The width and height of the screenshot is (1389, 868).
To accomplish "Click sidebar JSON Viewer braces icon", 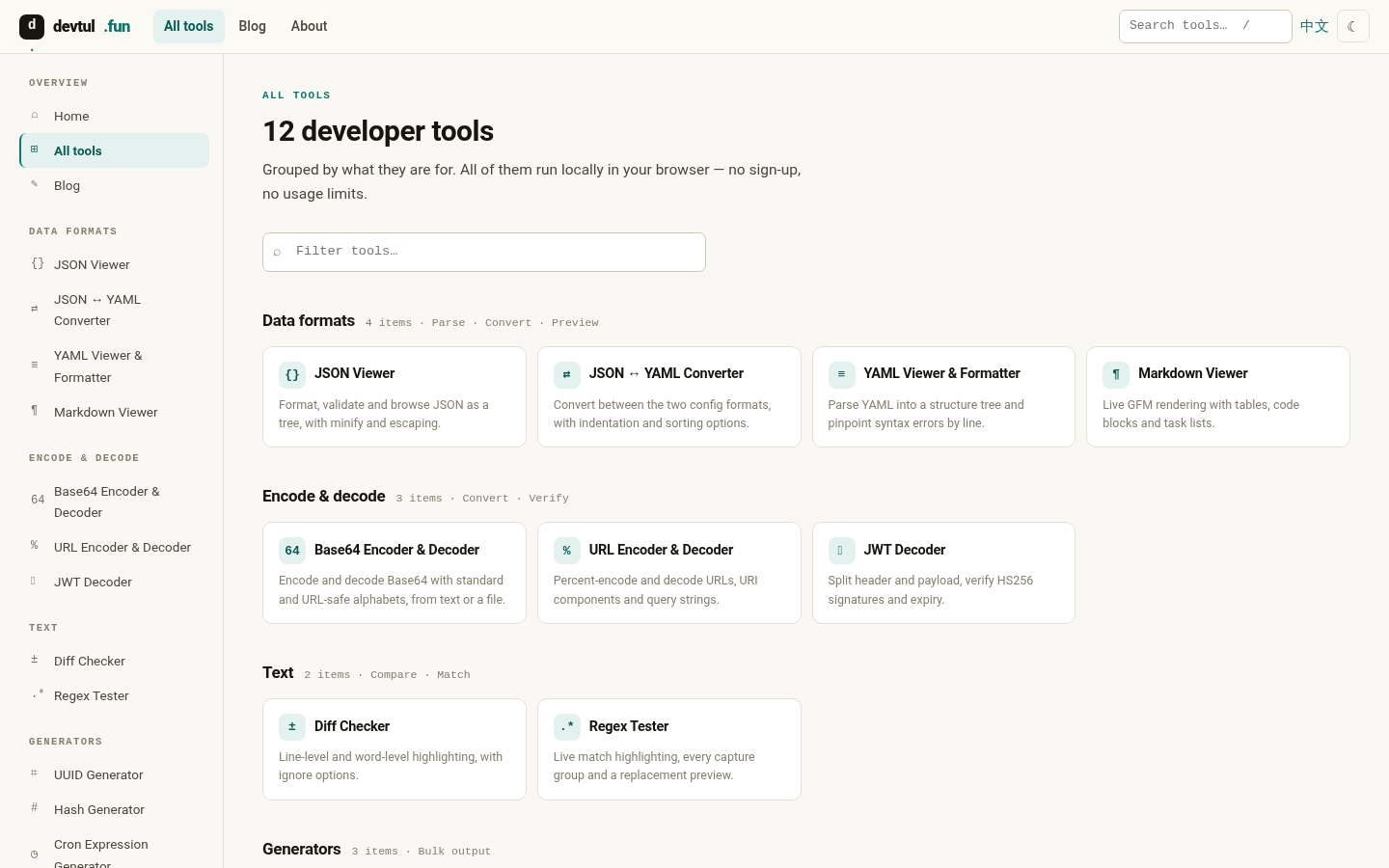I will point(38,263).
